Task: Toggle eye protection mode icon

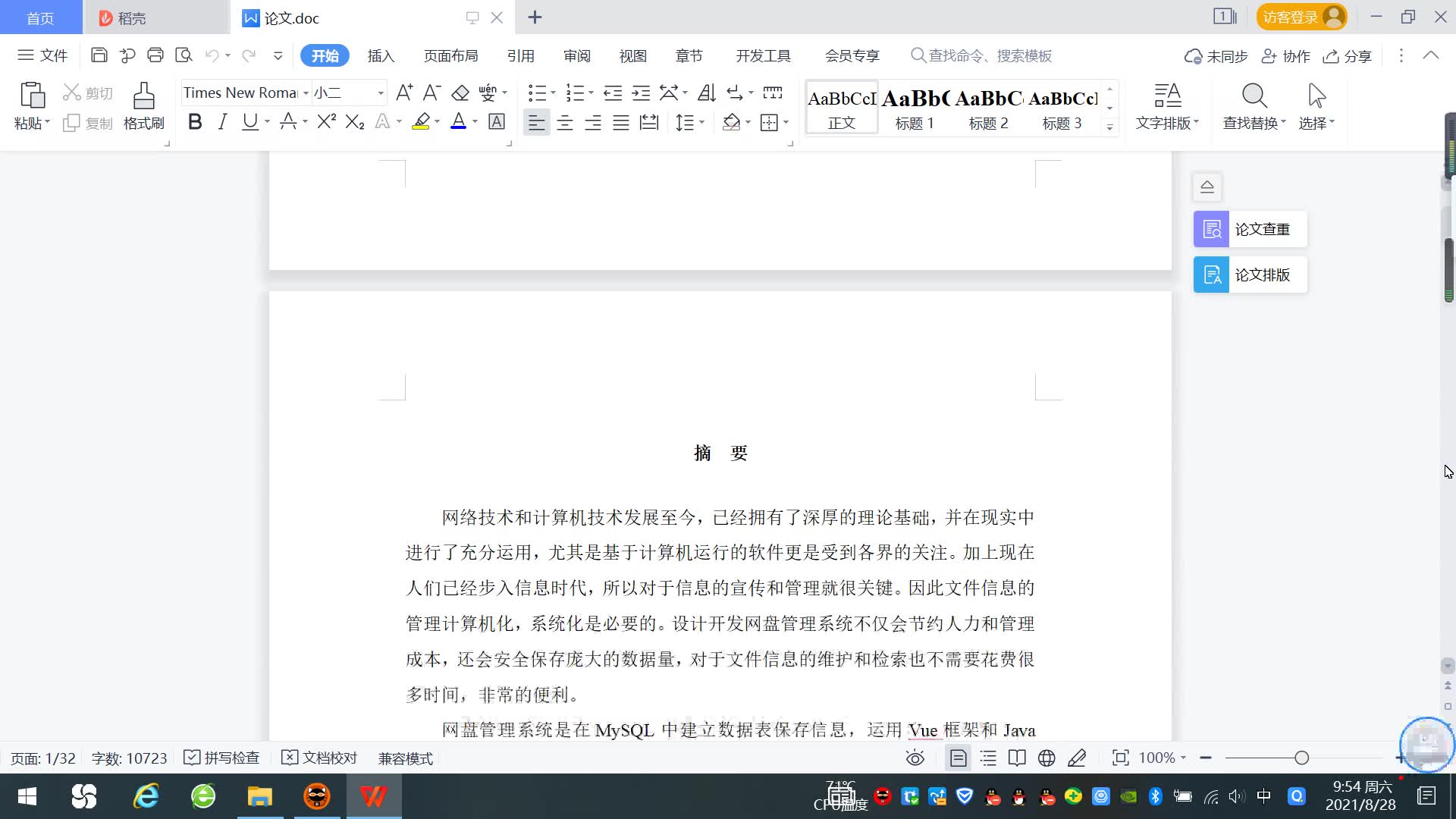Action: pos(915,758)
